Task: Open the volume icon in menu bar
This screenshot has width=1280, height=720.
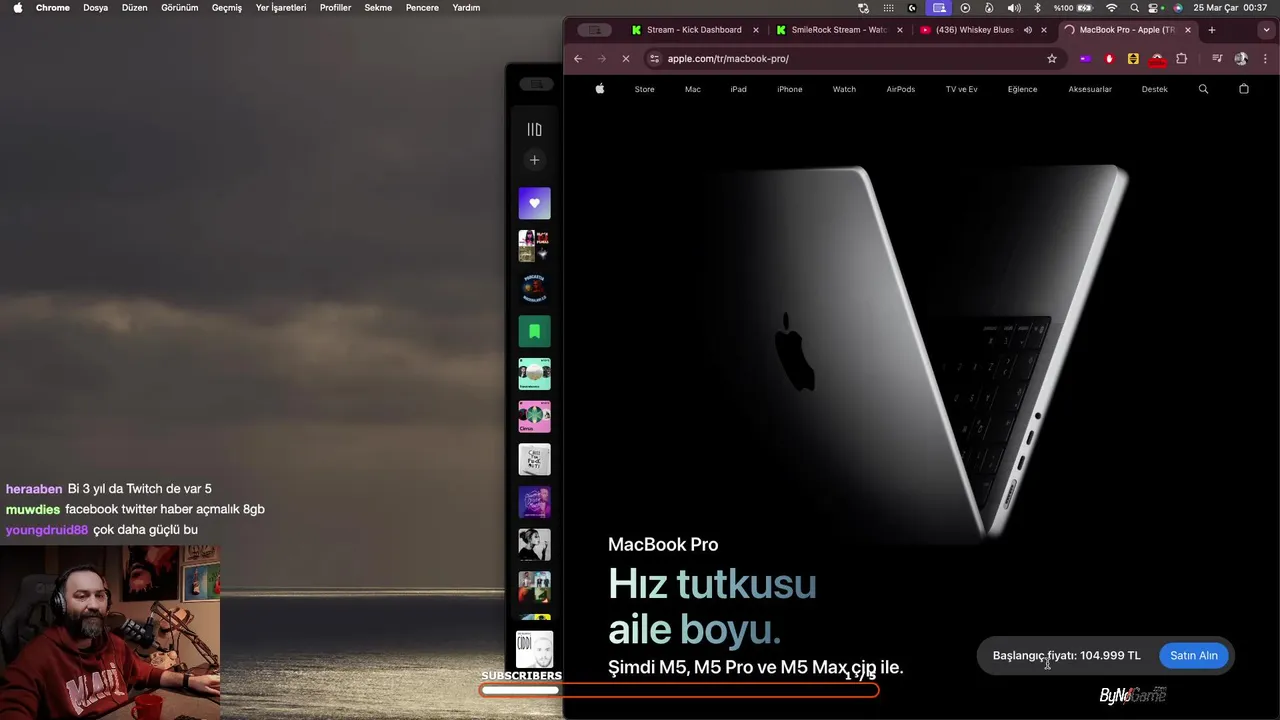Action: point(1014,7)
